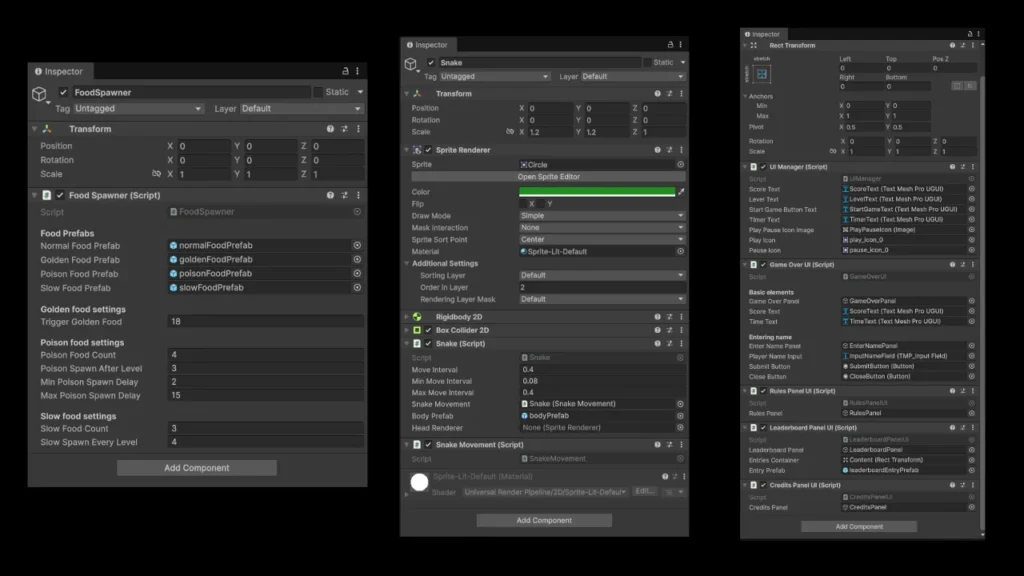This screenshot has width=1024, height=576.
Task: Open Food Spawner script options menu
Action: [x=359, y=195]
